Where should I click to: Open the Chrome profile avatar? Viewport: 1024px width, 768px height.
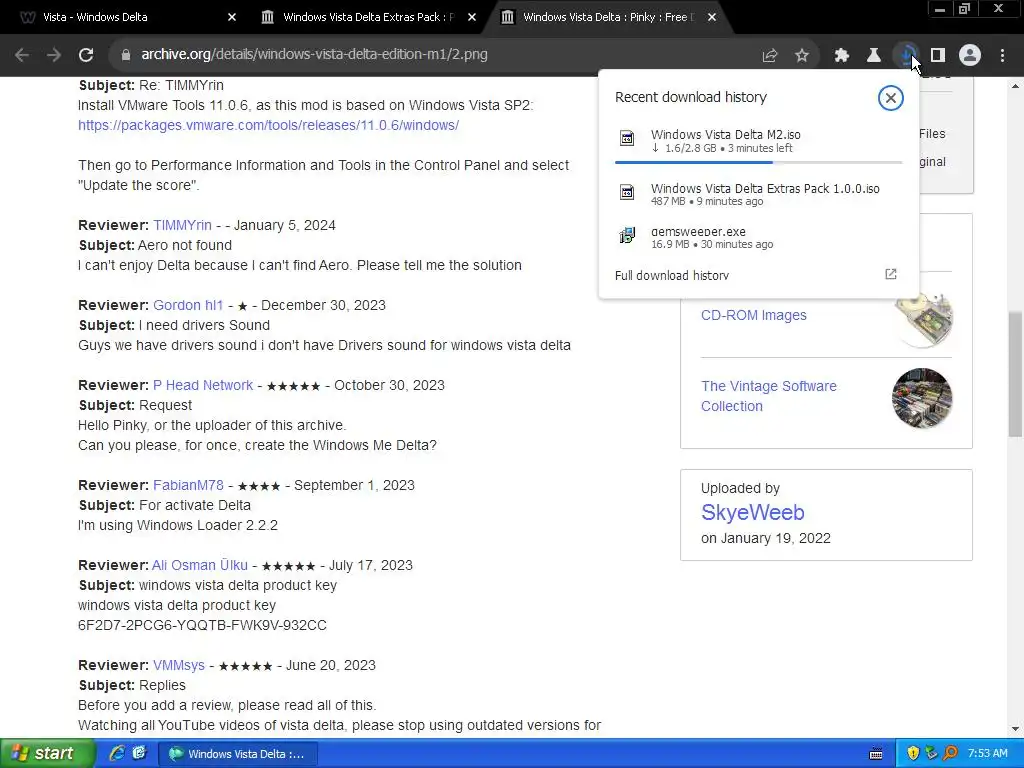[x=970, y=56]
